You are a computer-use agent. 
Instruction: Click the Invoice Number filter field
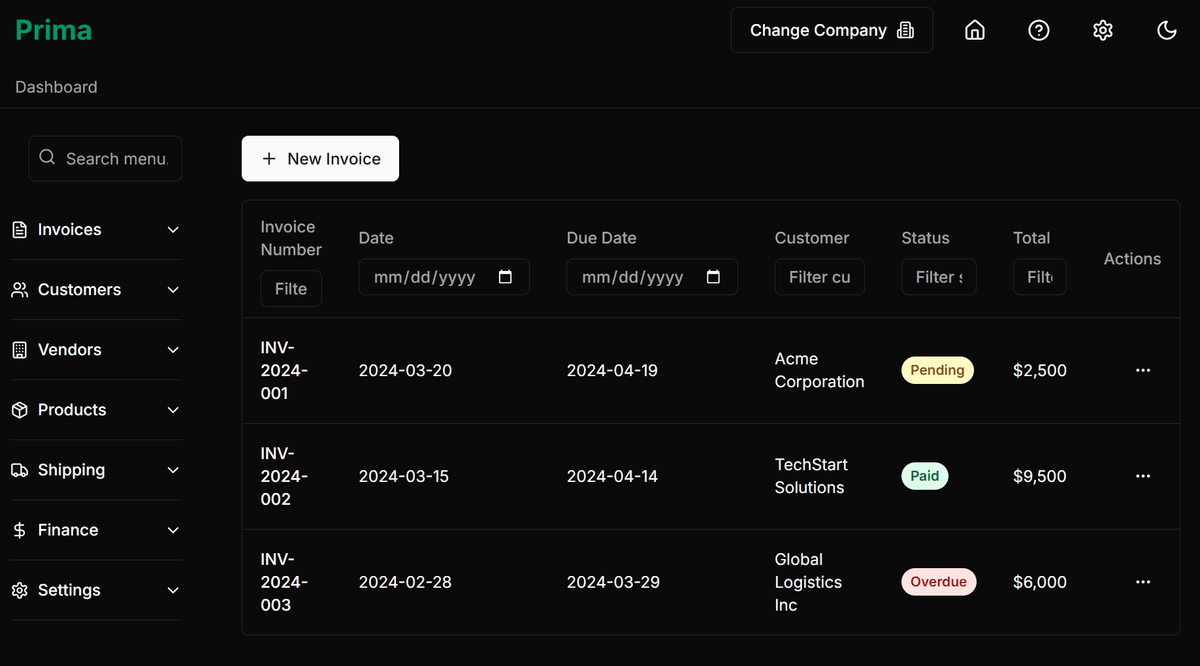tap(291, 288)
